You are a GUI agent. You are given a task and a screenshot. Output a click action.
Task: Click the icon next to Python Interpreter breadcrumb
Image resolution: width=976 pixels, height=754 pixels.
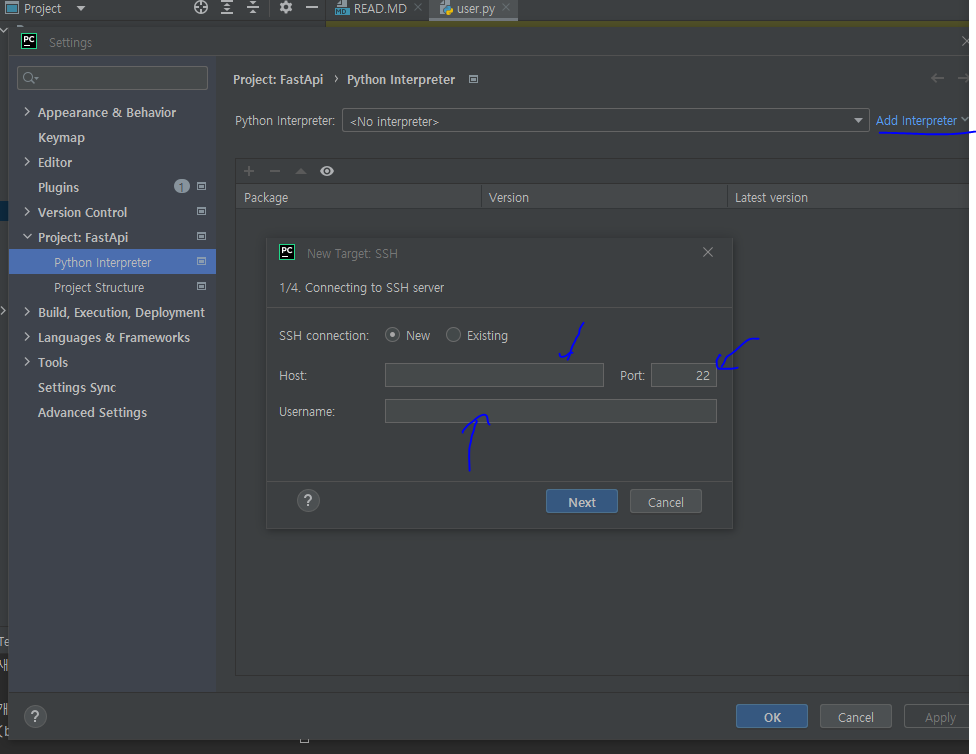point(474,79)
